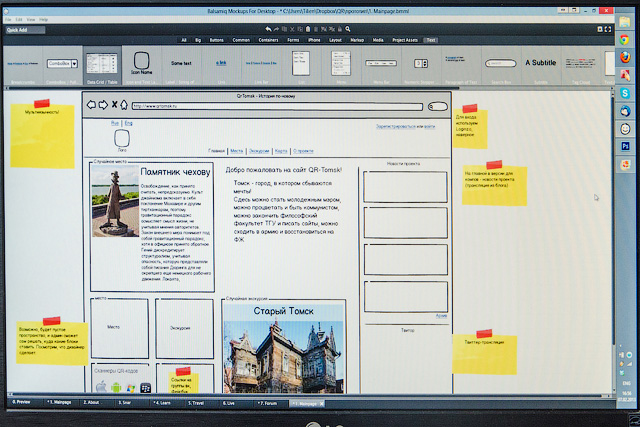The image size is (640, 427).
Task: Filter library by Buttons category
Action: (x=216, y=40)
